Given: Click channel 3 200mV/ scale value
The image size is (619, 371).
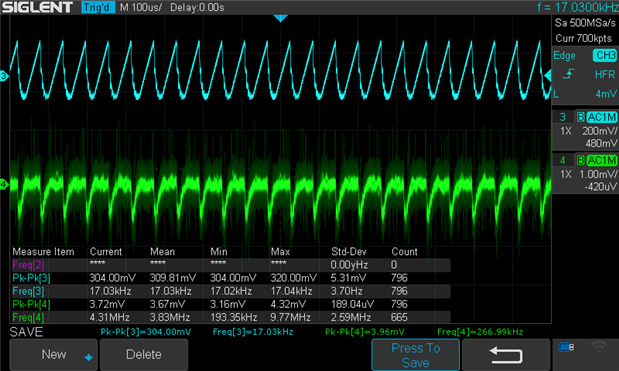Looking at the screenshot, I should pos(600,131).
